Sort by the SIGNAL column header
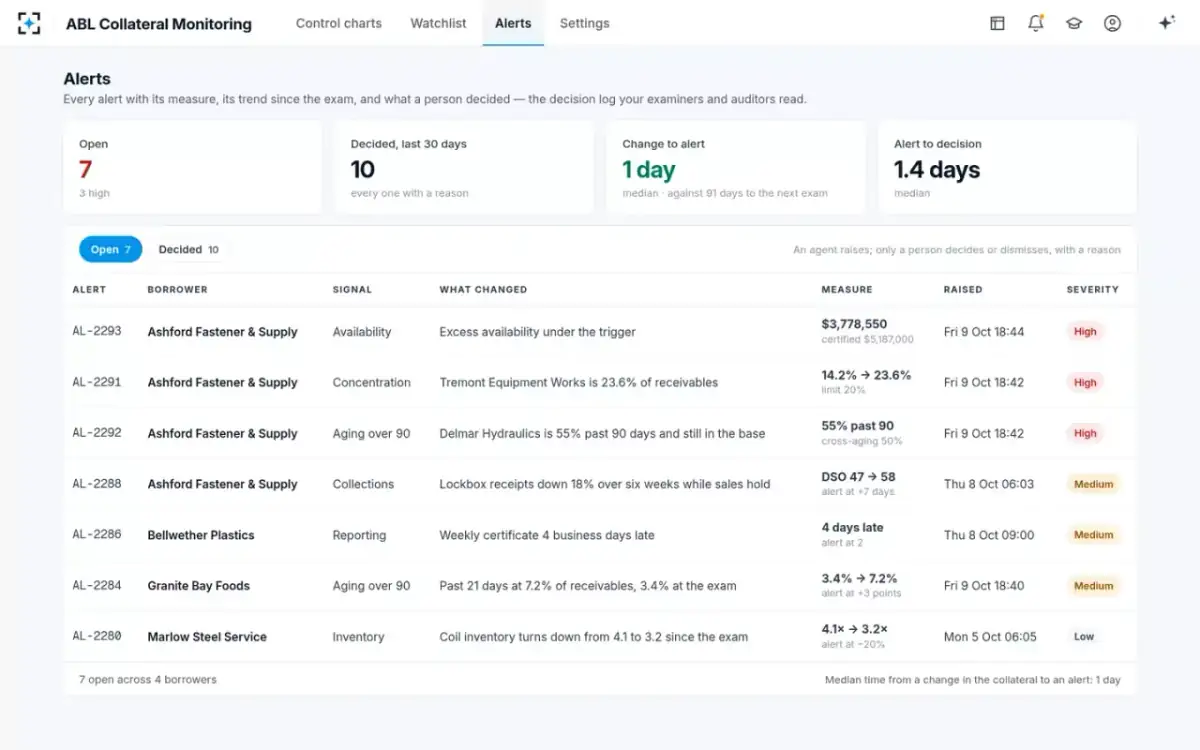This screenshot has width=1200, height=750. 352,290
